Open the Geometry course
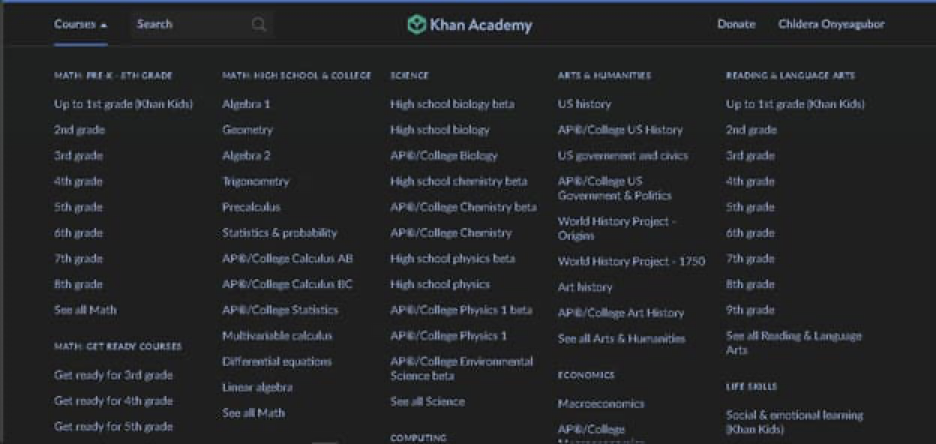 point(247,130)
